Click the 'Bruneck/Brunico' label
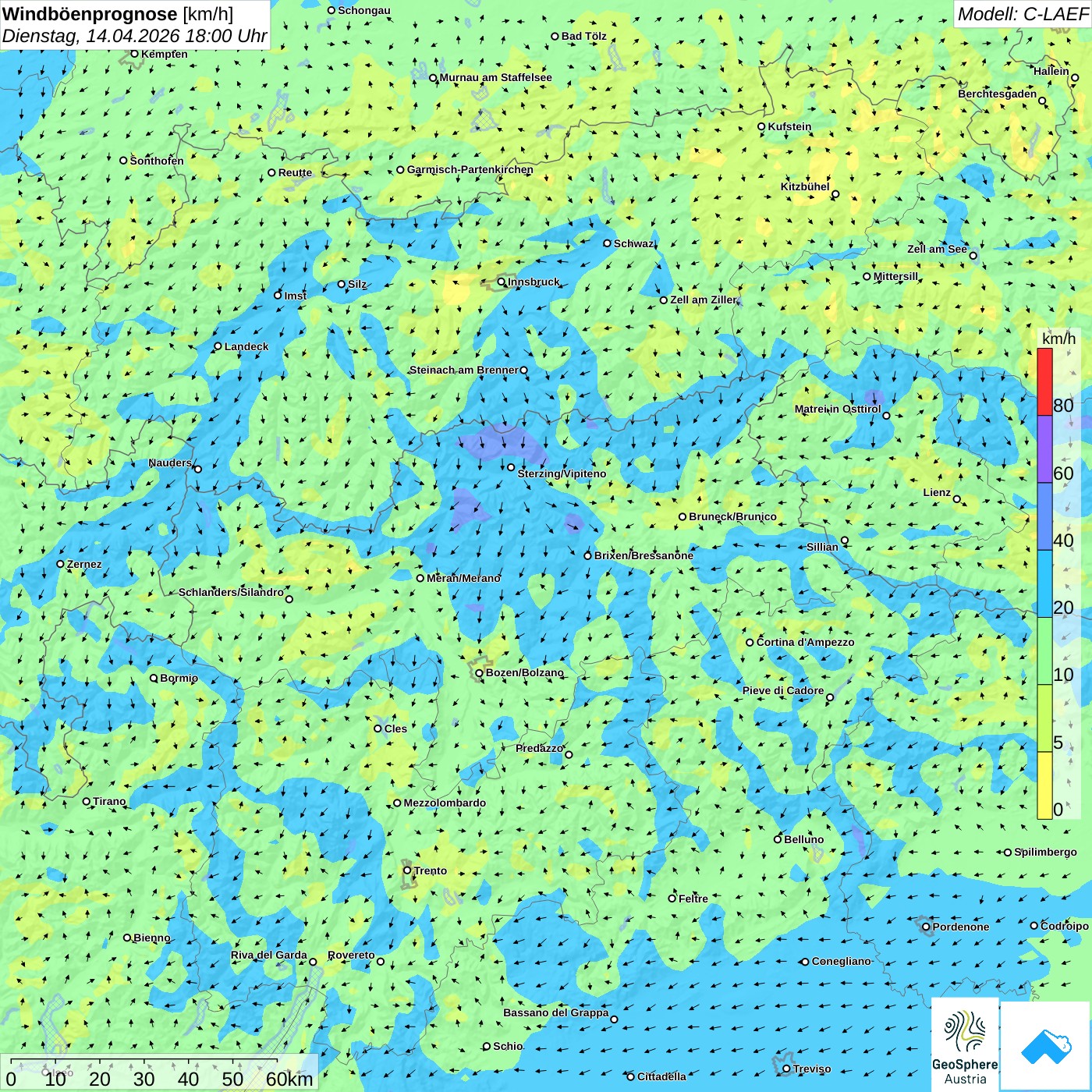 (x=732, y=516)
